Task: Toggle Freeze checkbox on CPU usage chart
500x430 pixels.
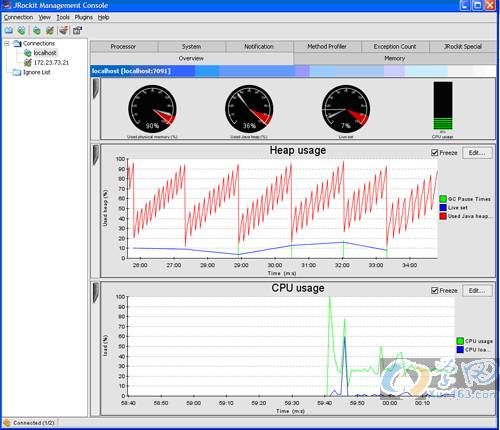Action: pyautogui.click(x=434, y=291)
